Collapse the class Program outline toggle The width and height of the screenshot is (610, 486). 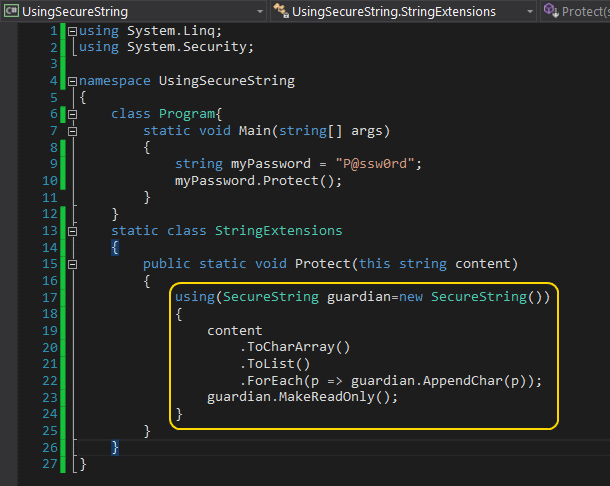pyautogui.click(x=72, y=114)
